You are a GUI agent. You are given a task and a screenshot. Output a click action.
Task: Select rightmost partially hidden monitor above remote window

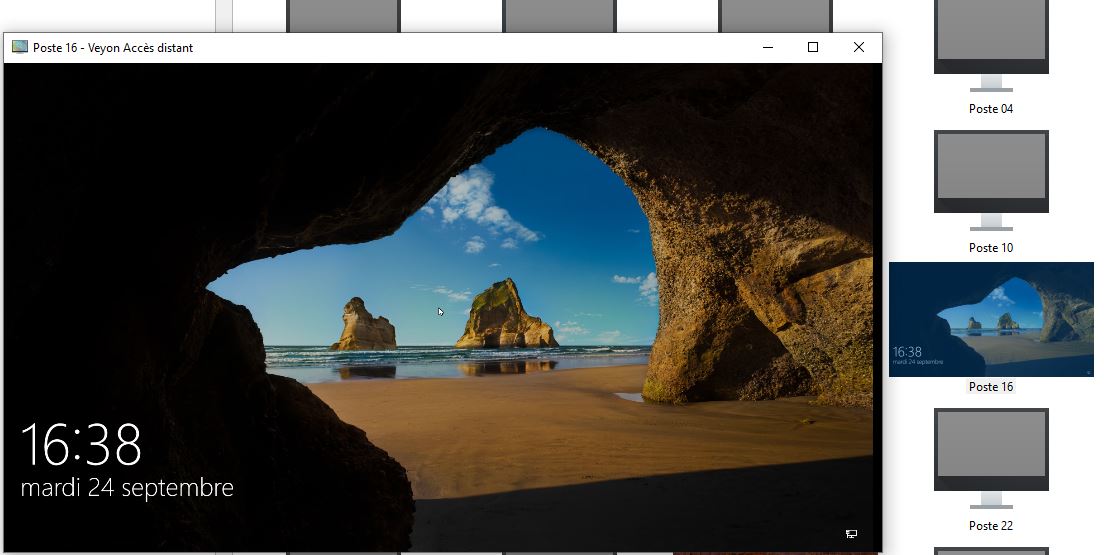(775, 16)
